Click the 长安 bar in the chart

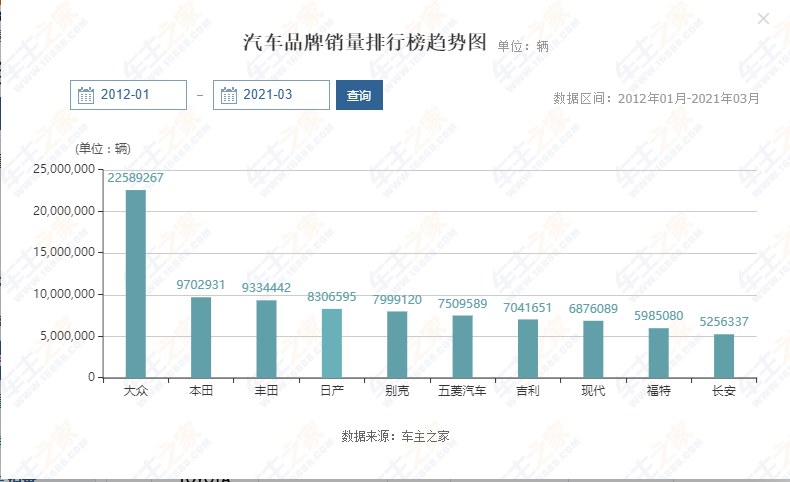(x=724, y=356)
